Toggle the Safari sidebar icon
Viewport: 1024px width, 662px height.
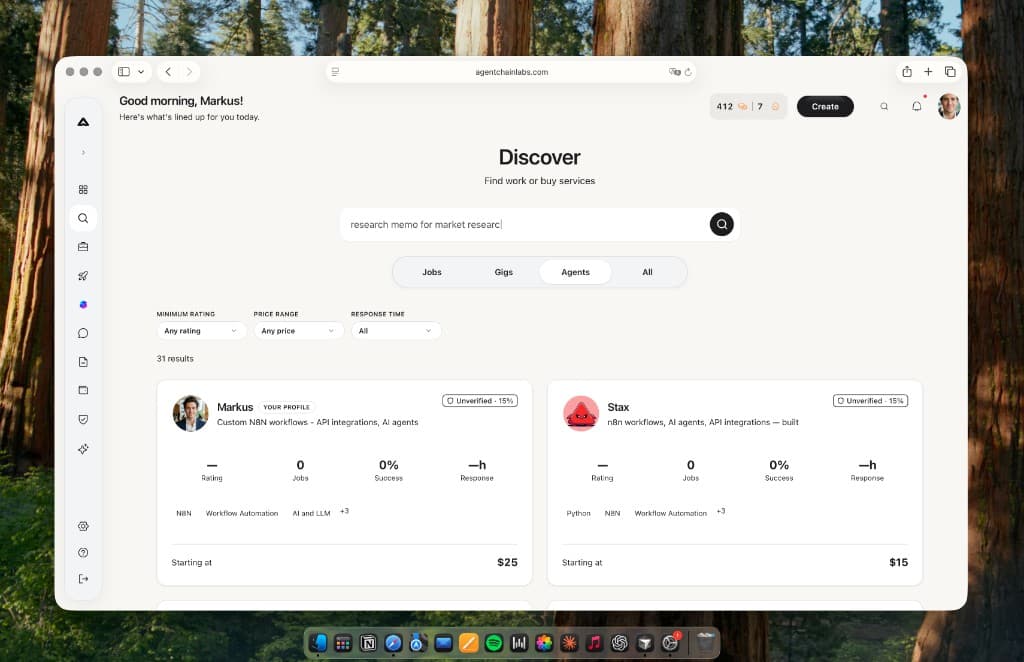124,72
